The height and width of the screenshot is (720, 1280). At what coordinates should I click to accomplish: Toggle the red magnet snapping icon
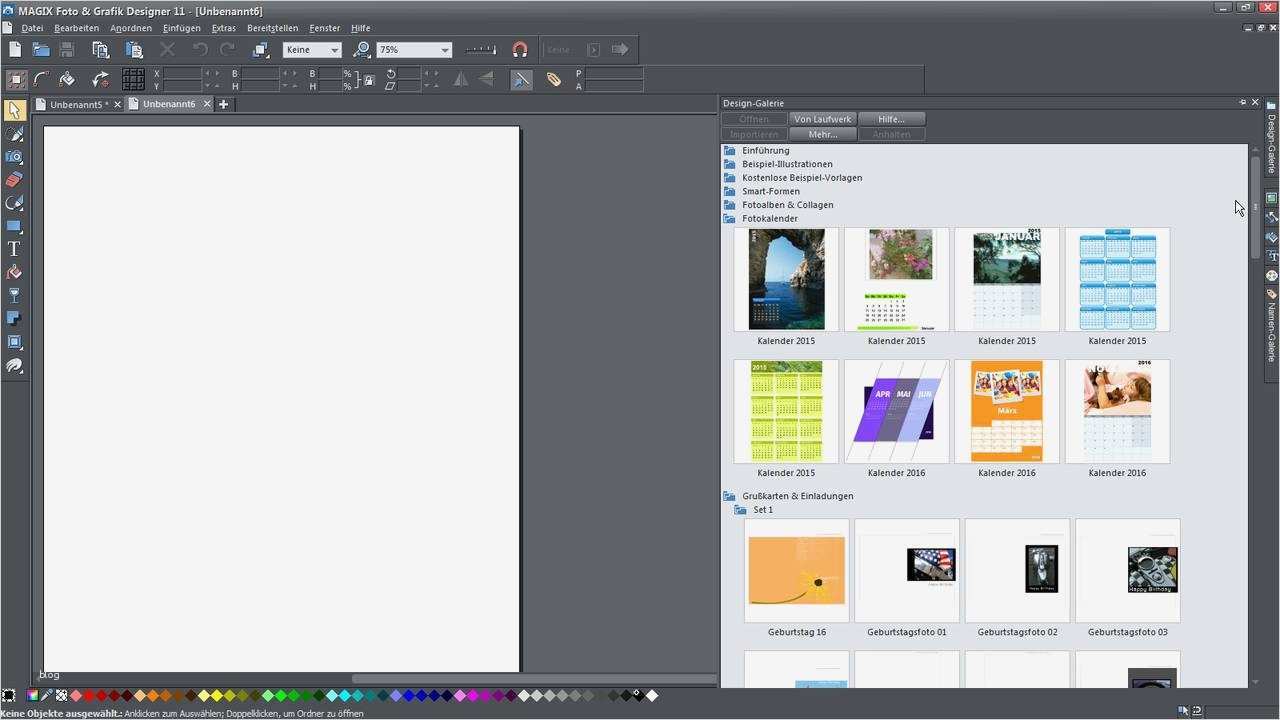(x=519, y=49)
